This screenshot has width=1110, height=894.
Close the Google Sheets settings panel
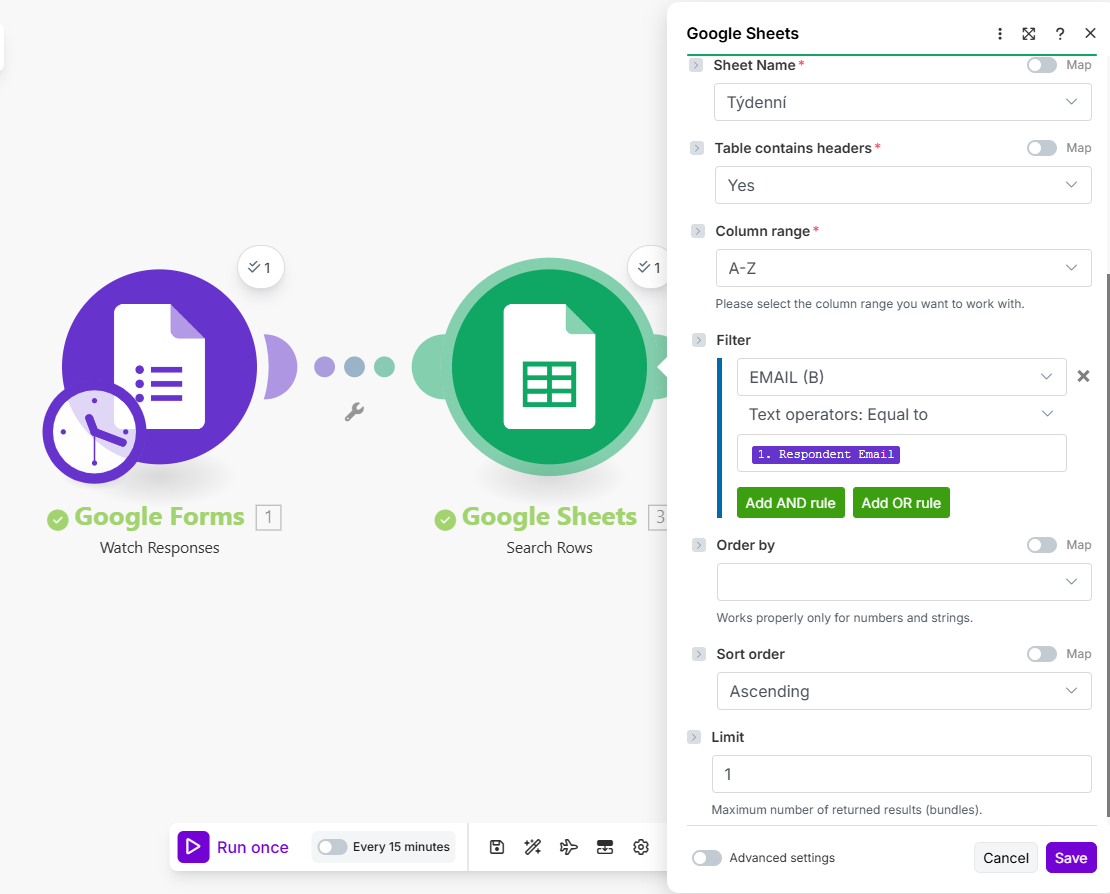pyautogui.click(x=1090, y=33)
